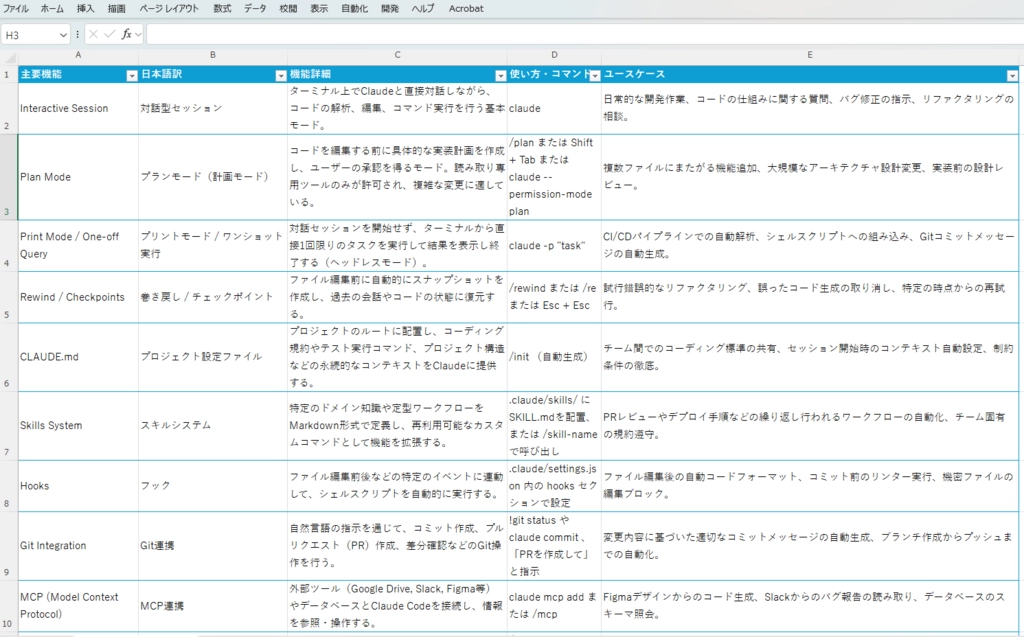1024x637 pixels.
Task: Click the insert function fx icon
Action: 127,34
